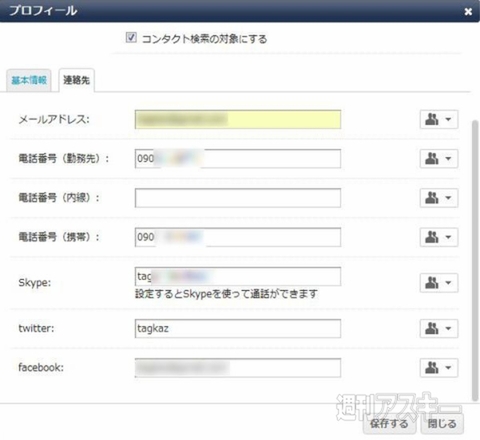Open visibility dropdown for 電話番号（勤務先）
Screen dimensions: 480x440
(x=439, y=158)
